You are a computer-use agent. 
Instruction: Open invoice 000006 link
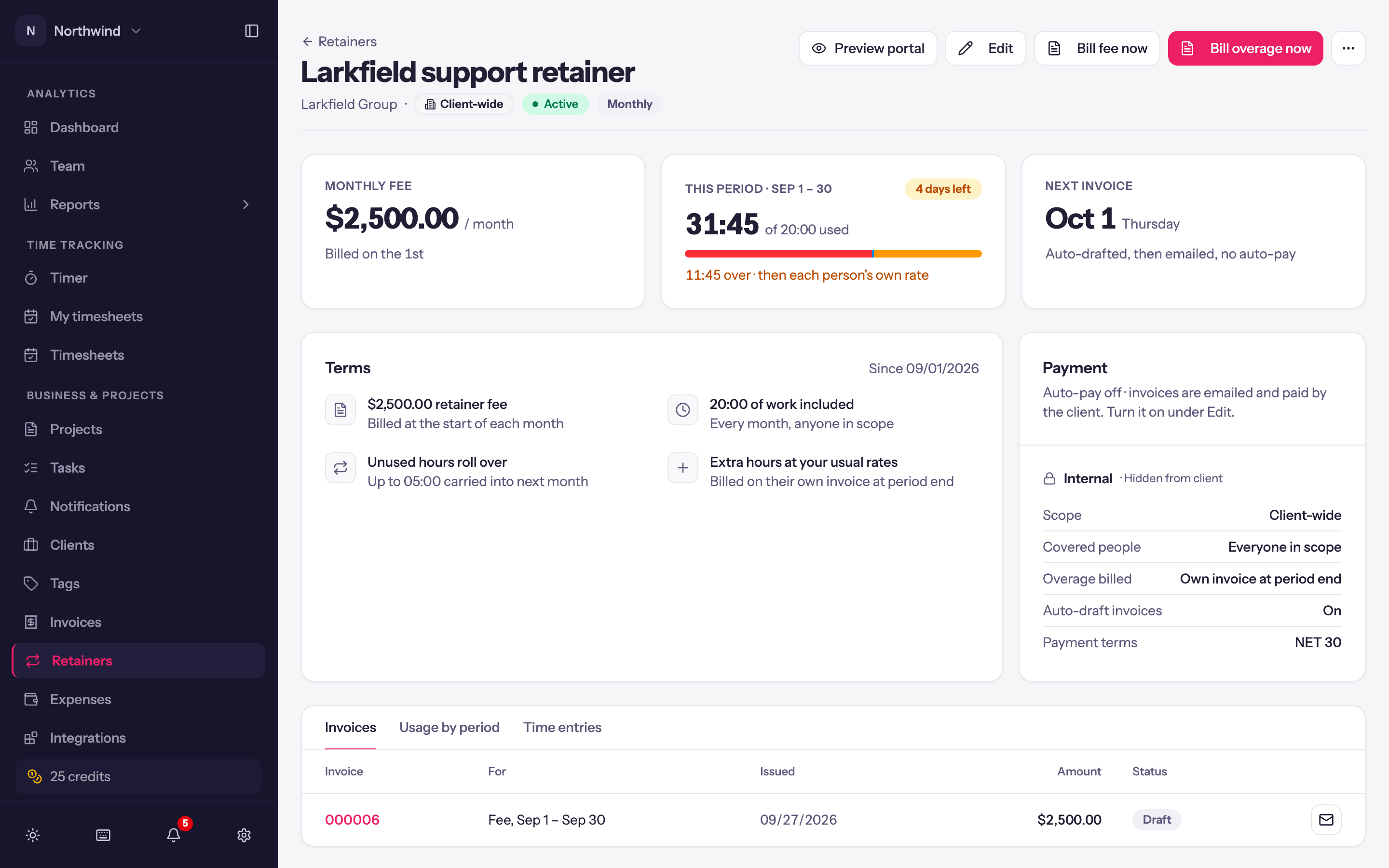pos(352,820)
